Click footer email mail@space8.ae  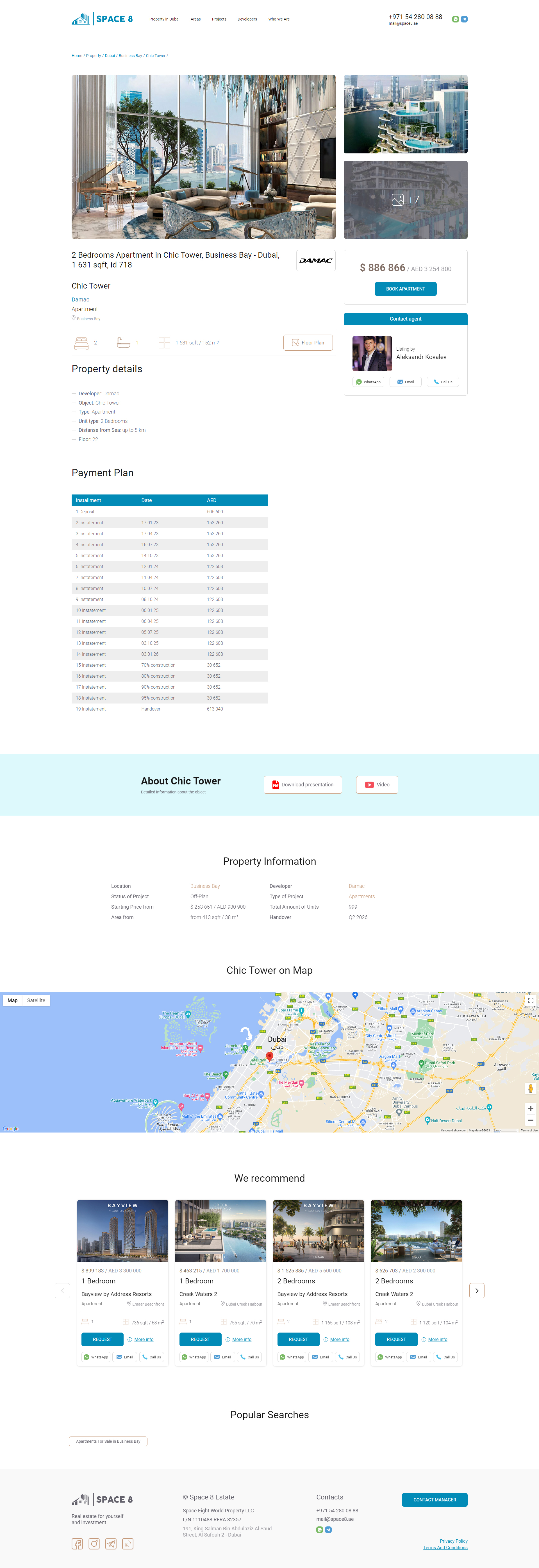click(335, 1519)
